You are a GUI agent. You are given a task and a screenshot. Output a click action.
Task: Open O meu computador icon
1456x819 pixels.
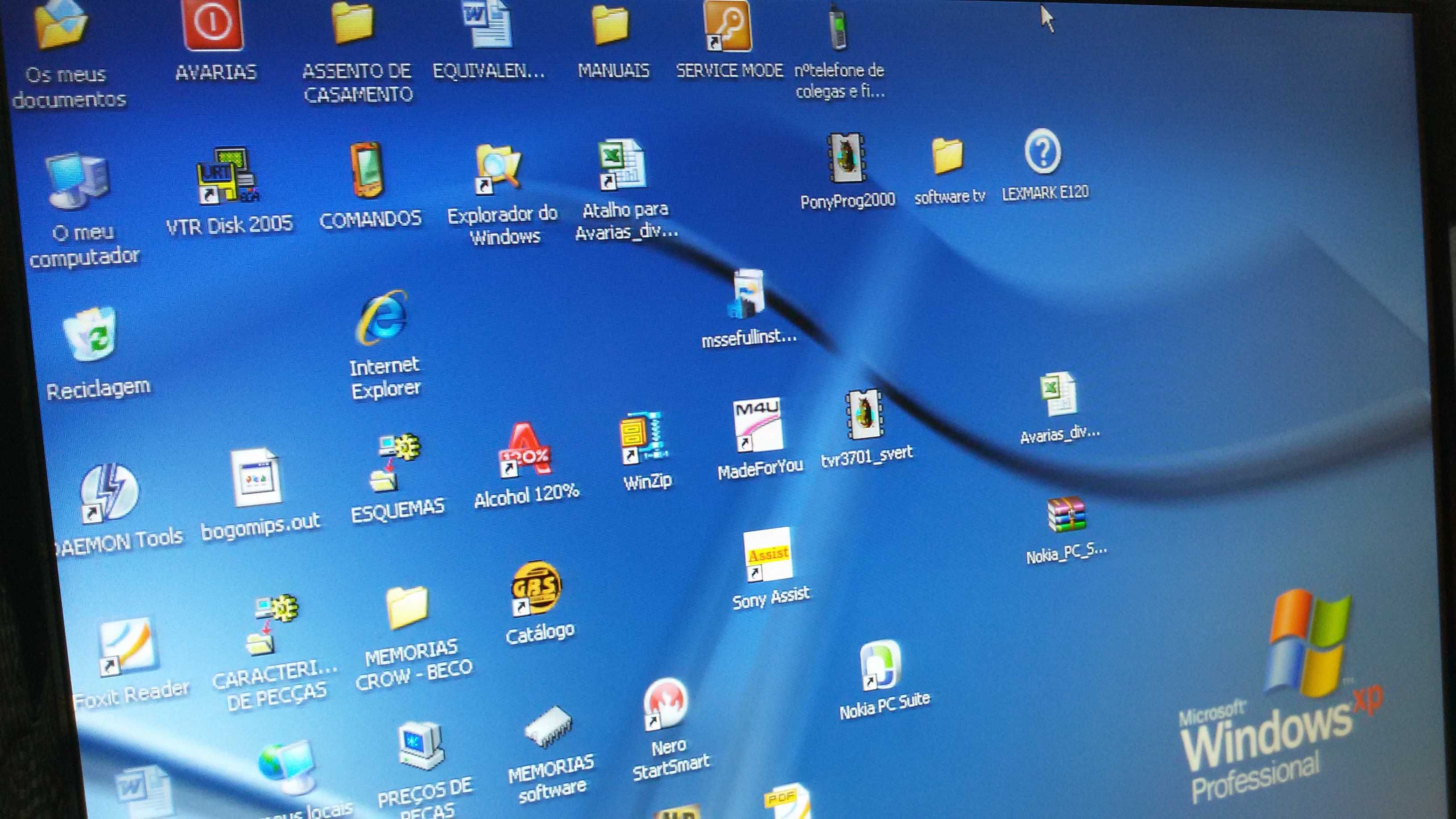77,181
